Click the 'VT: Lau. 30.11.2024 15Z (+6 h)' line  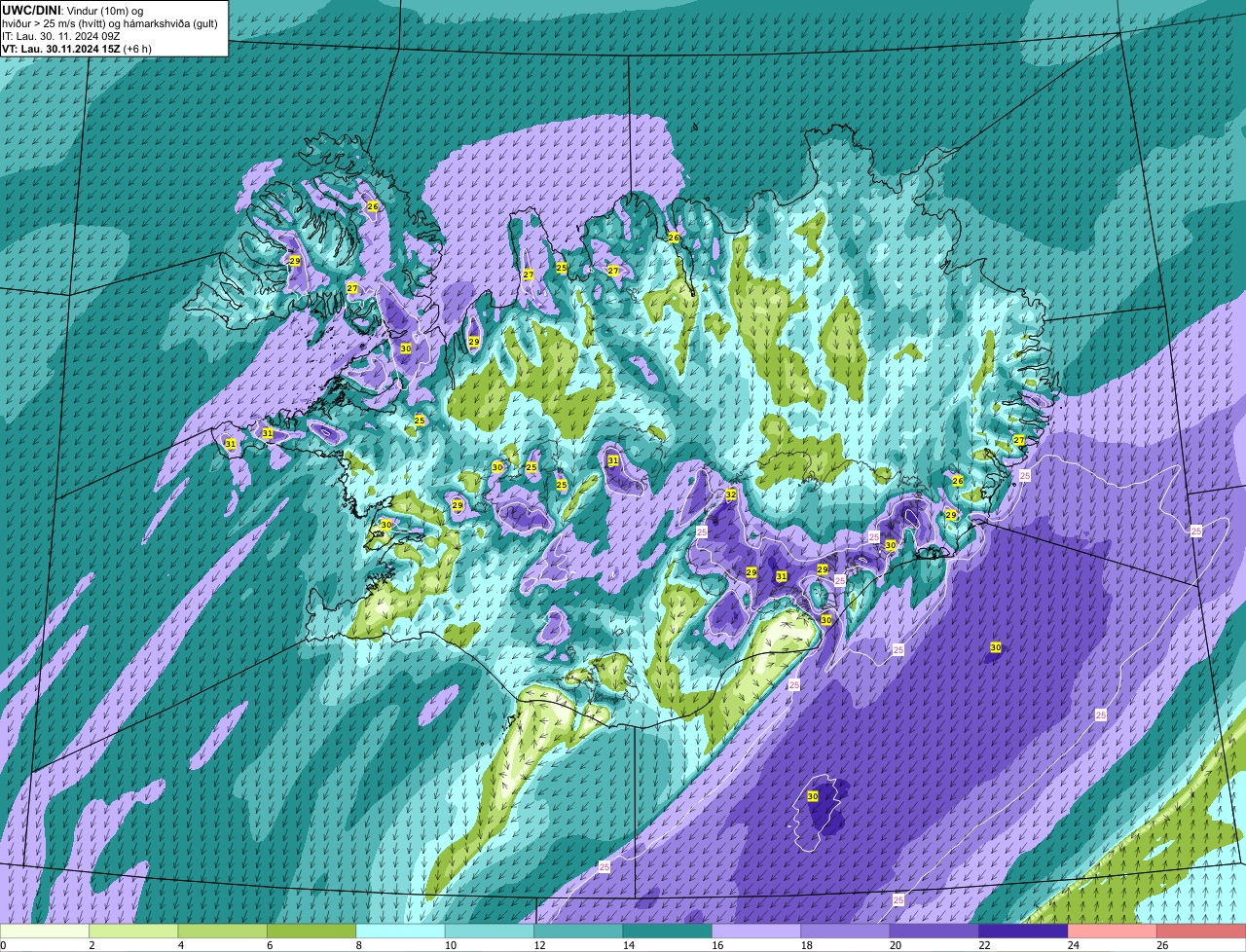[77, 48]
